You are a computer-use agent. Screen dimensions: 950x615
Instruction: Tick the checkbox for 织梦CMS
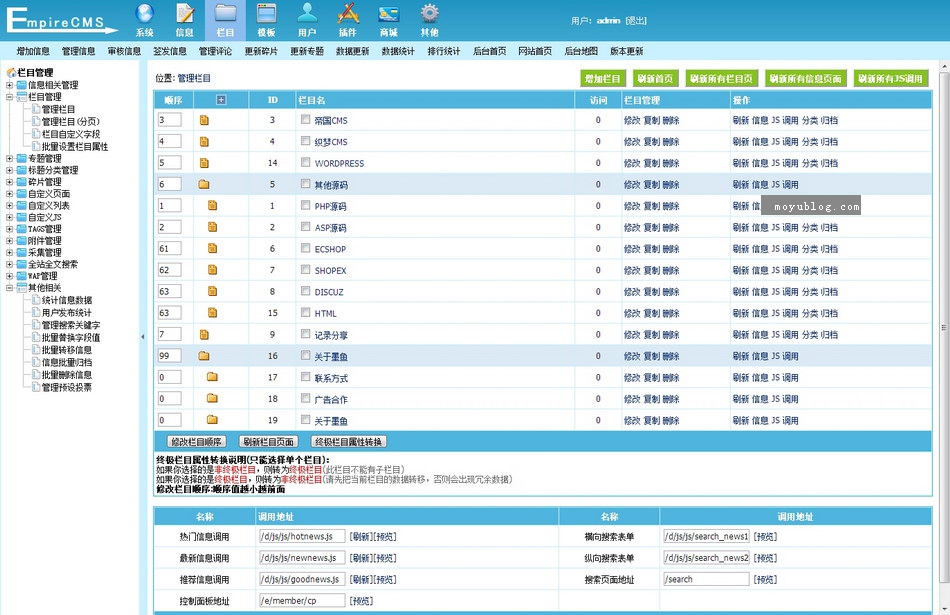305,141
